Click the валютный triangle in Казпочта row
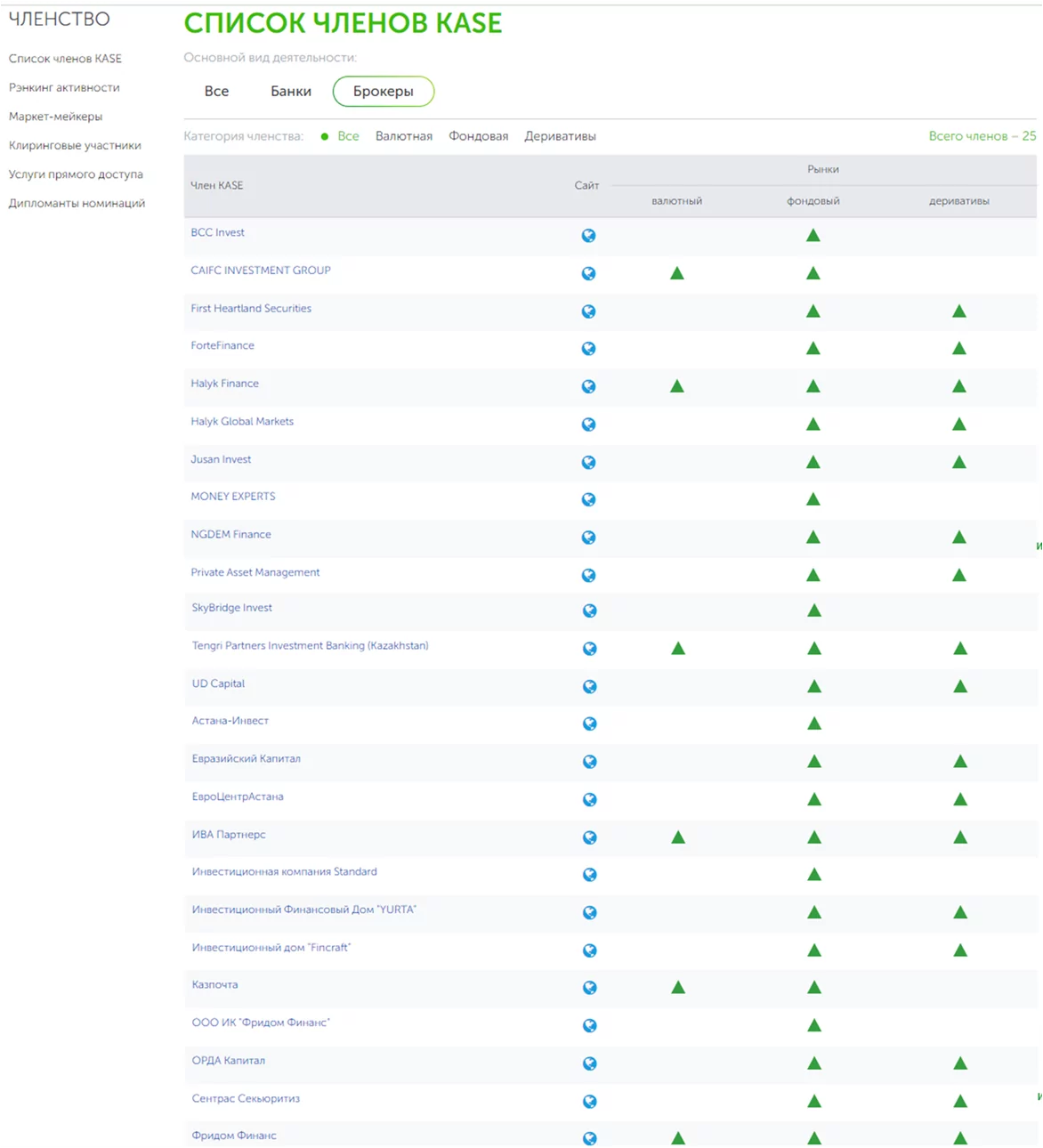The width and height of the screenshot is (1043, 1148). point(678,988)
